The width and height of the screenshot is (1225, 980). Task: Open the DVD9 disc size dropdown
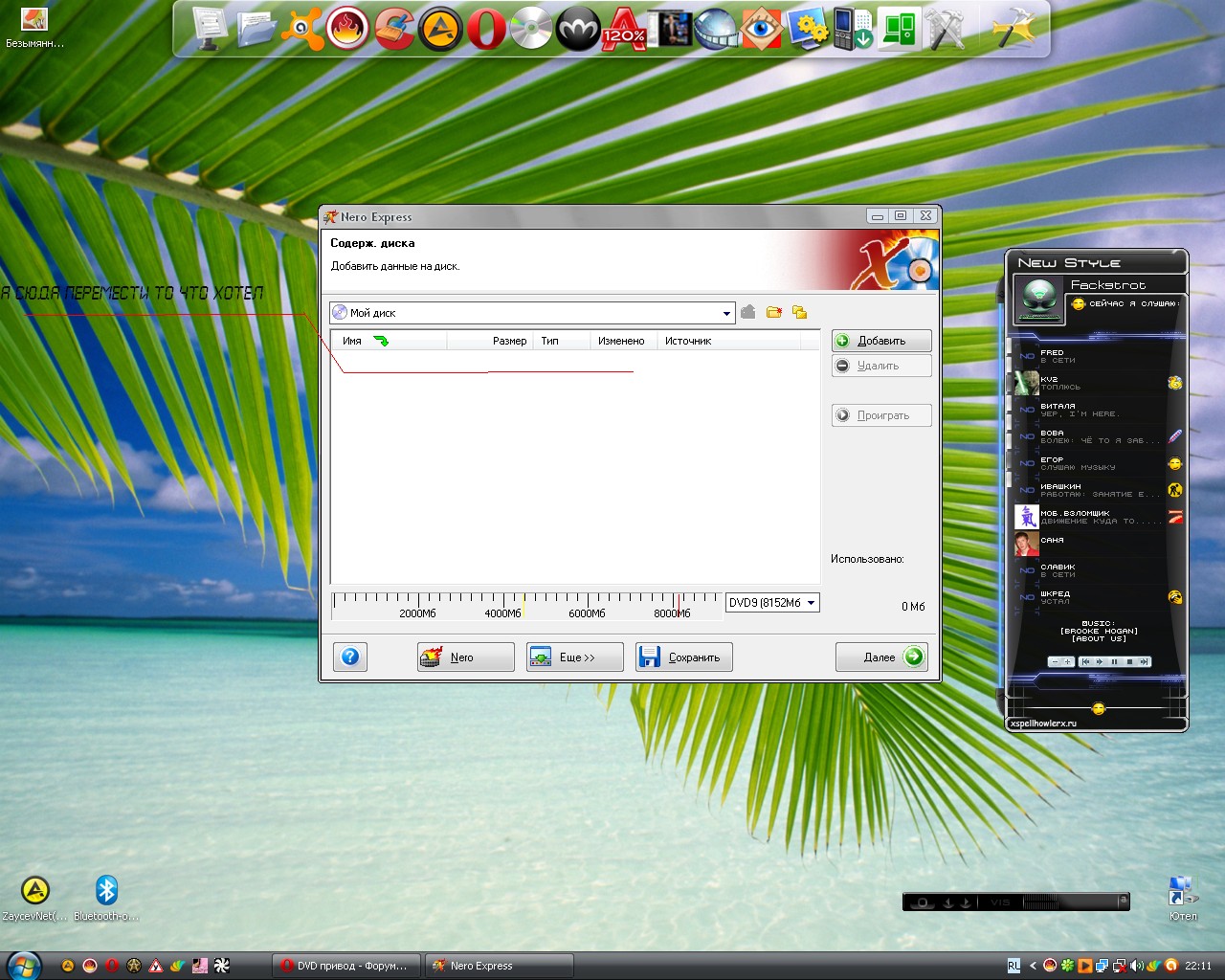tap(811, 603)
